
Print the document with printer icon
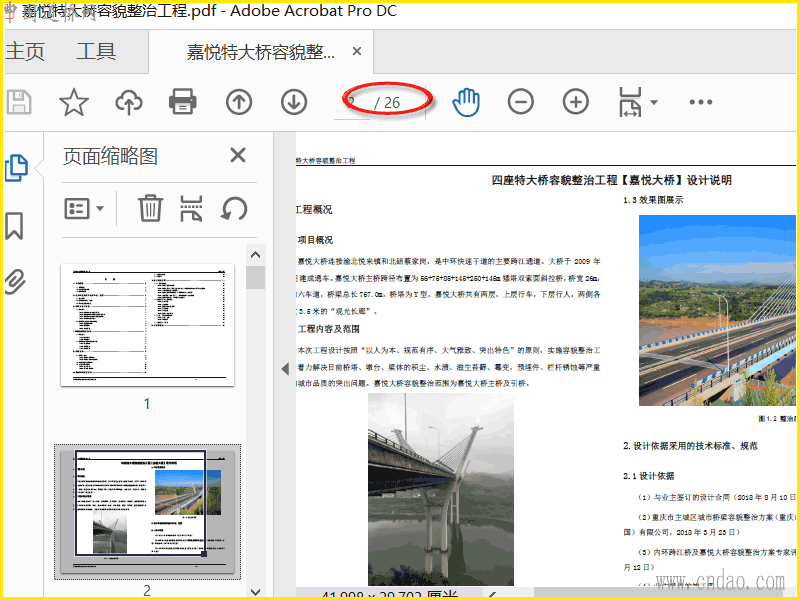pos(183,101)
